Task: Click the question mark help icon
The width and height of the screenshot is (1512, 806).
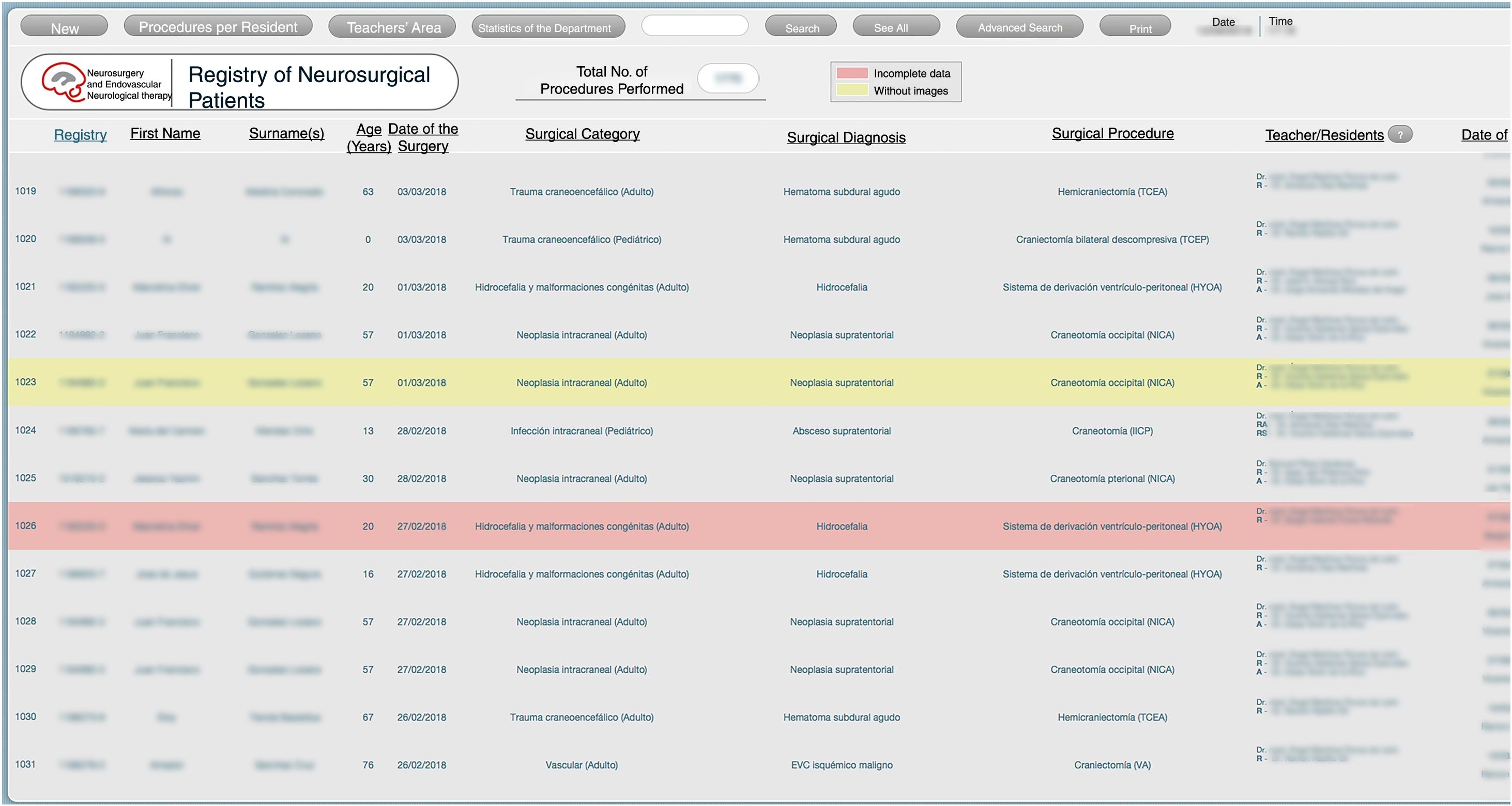Action: click(x=1400, y=134)
